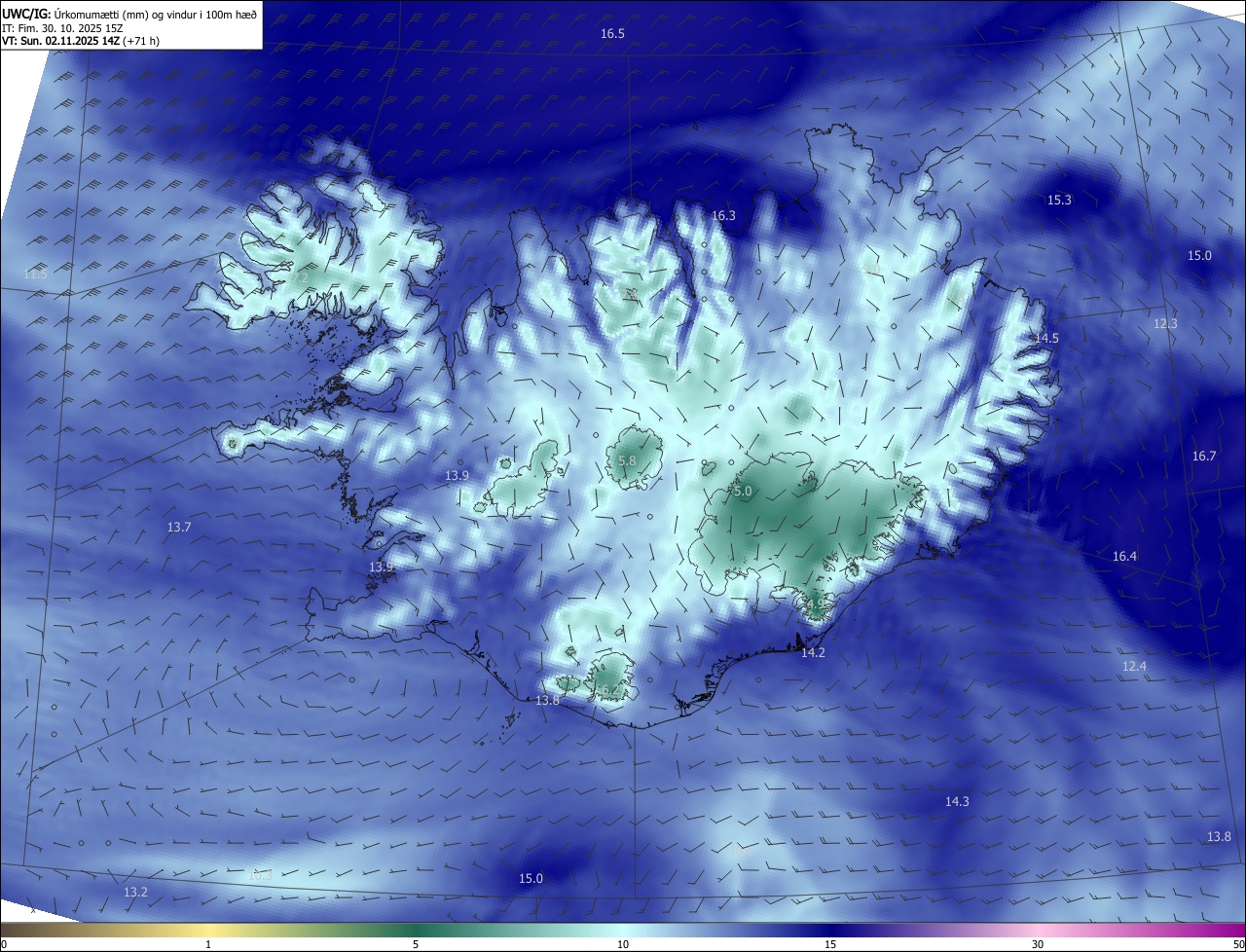The image size is (1246, 952).
Task: Click the 13.8 value on the south coast
Action: click(x=548, y=700)
